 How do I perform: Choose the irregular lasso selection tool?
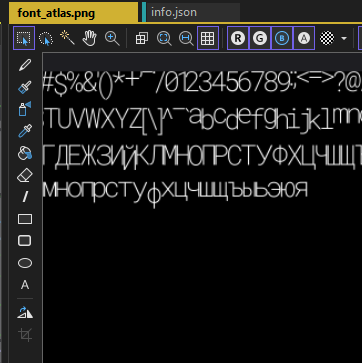coord(46,38)
